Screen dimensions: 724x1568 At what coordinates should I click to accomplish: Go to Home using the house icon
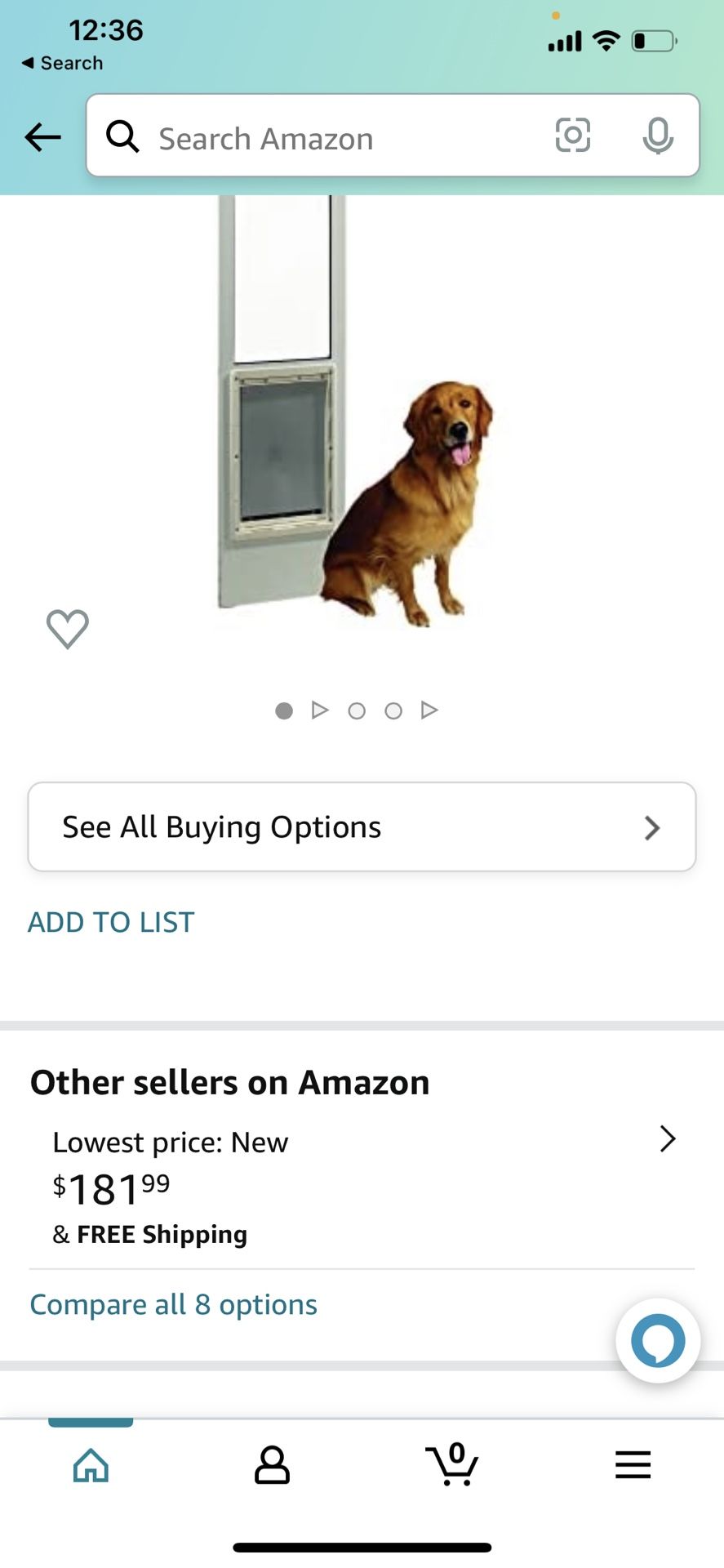pyautogui.click(x=91, y=1464)
